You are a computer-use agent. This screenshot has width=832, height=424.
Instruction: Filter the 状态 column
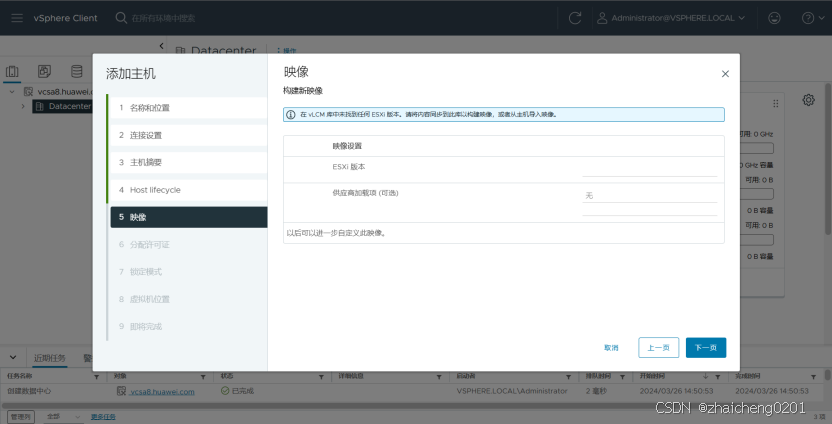tap(322, 377)
